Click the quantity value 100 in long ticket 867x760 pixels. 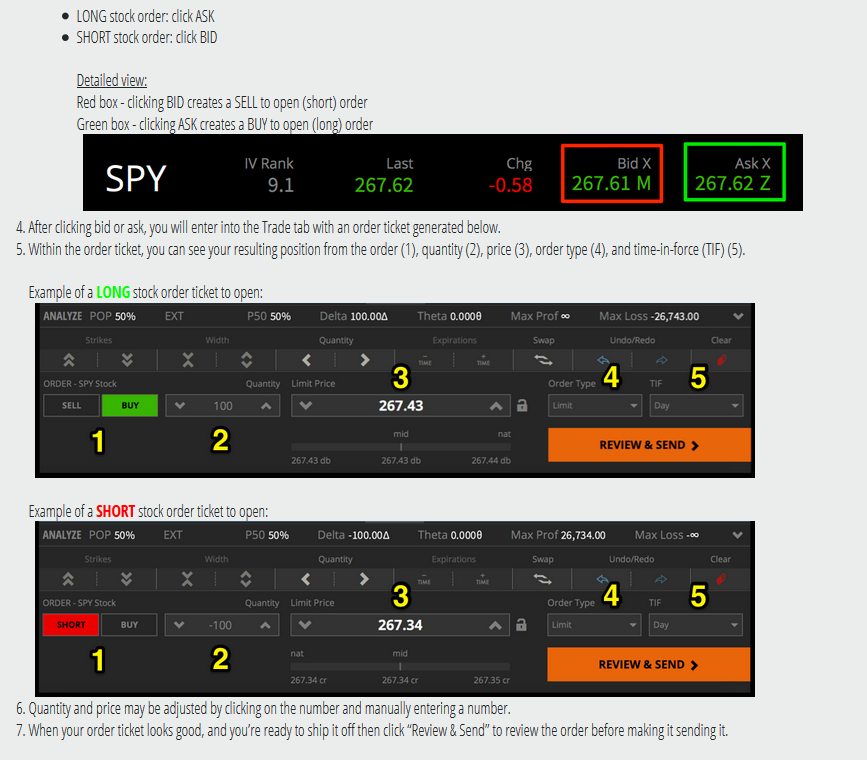pos(223,406)
